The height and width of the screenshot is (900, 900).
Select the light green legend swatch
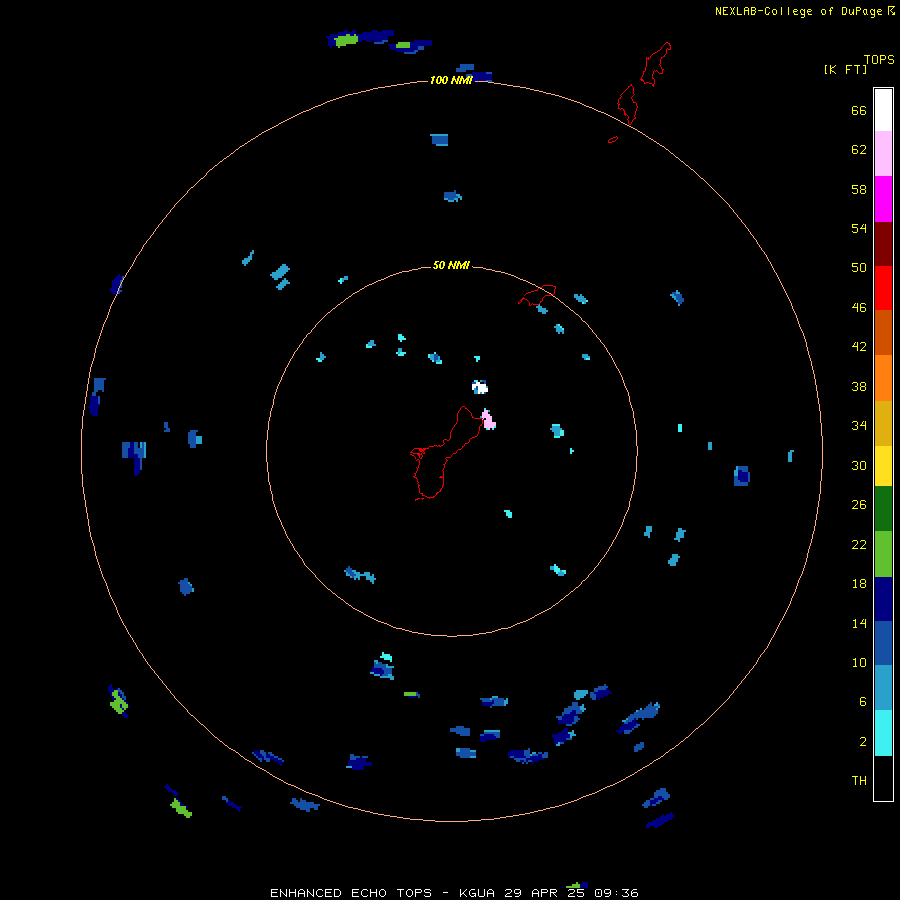[x=883, y=554]
